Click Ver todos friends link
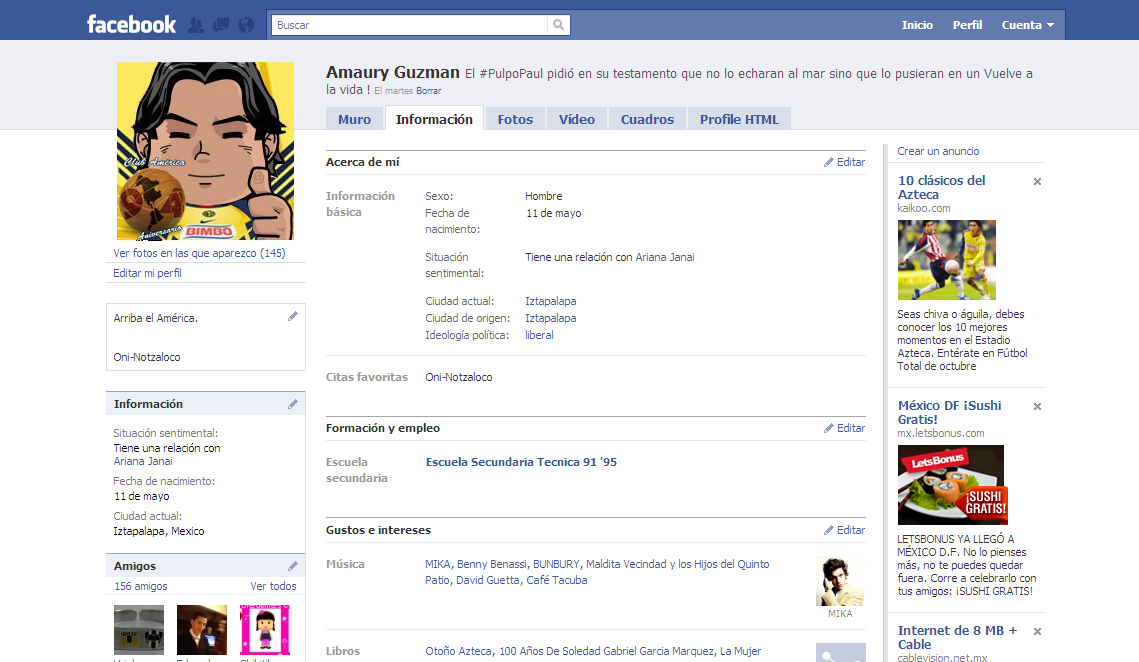 (x=273, y=586)
